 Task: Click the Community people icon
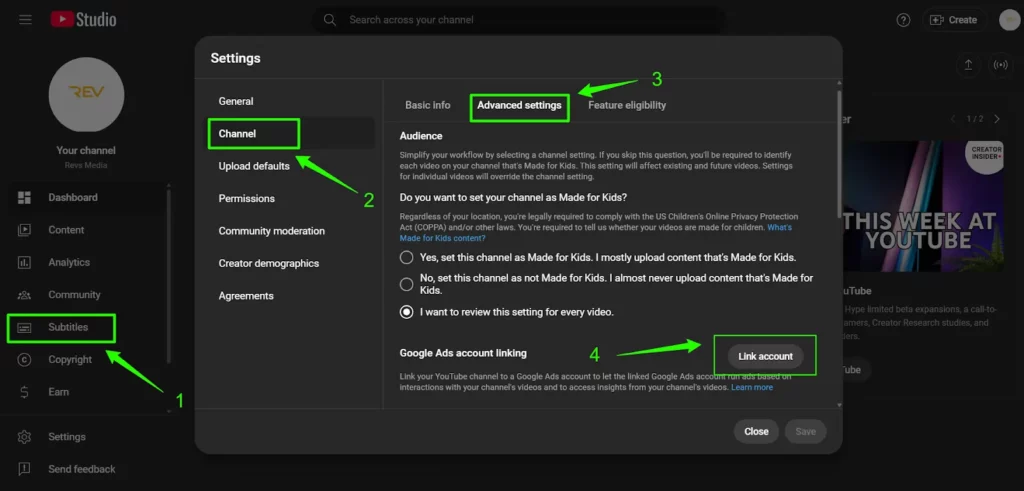coord(24,295)
